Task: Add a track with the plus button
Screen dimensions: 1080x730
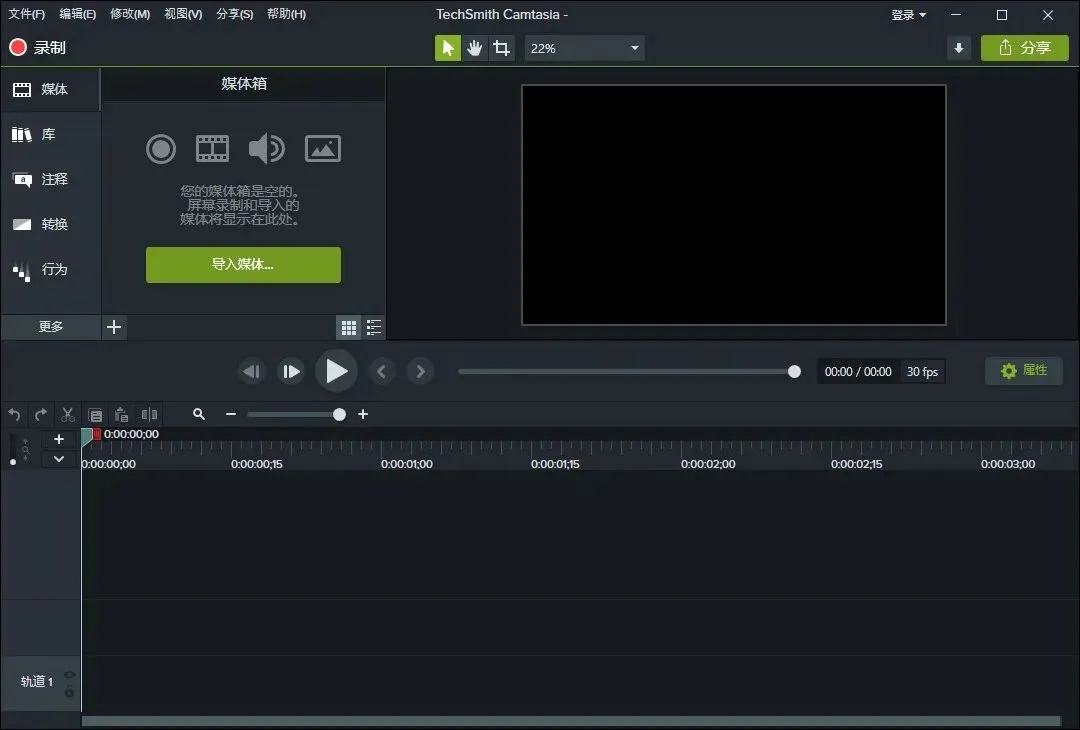Action: pyautogui.click(x=59, y=439)
